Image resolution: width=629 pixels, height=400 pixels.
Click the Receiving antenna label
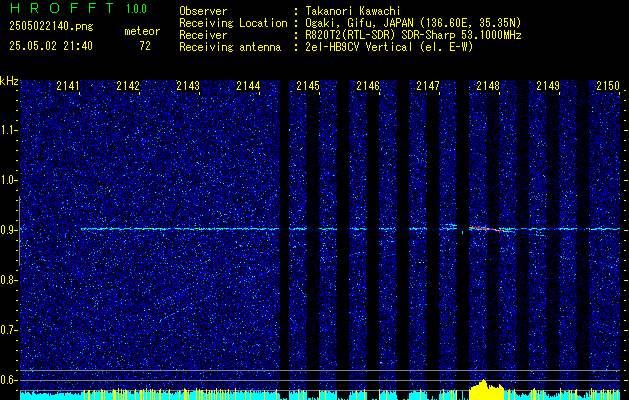click(x=230, y=47)
